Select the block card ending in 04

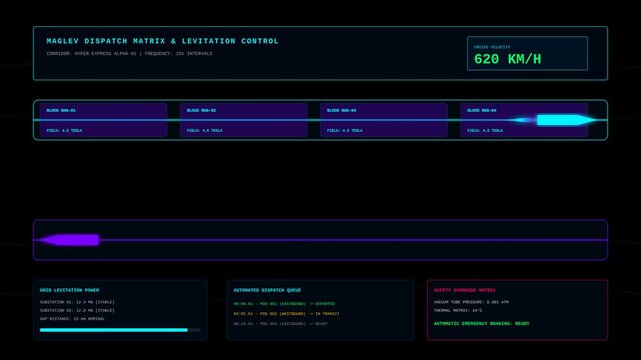(x=524, y=120)
